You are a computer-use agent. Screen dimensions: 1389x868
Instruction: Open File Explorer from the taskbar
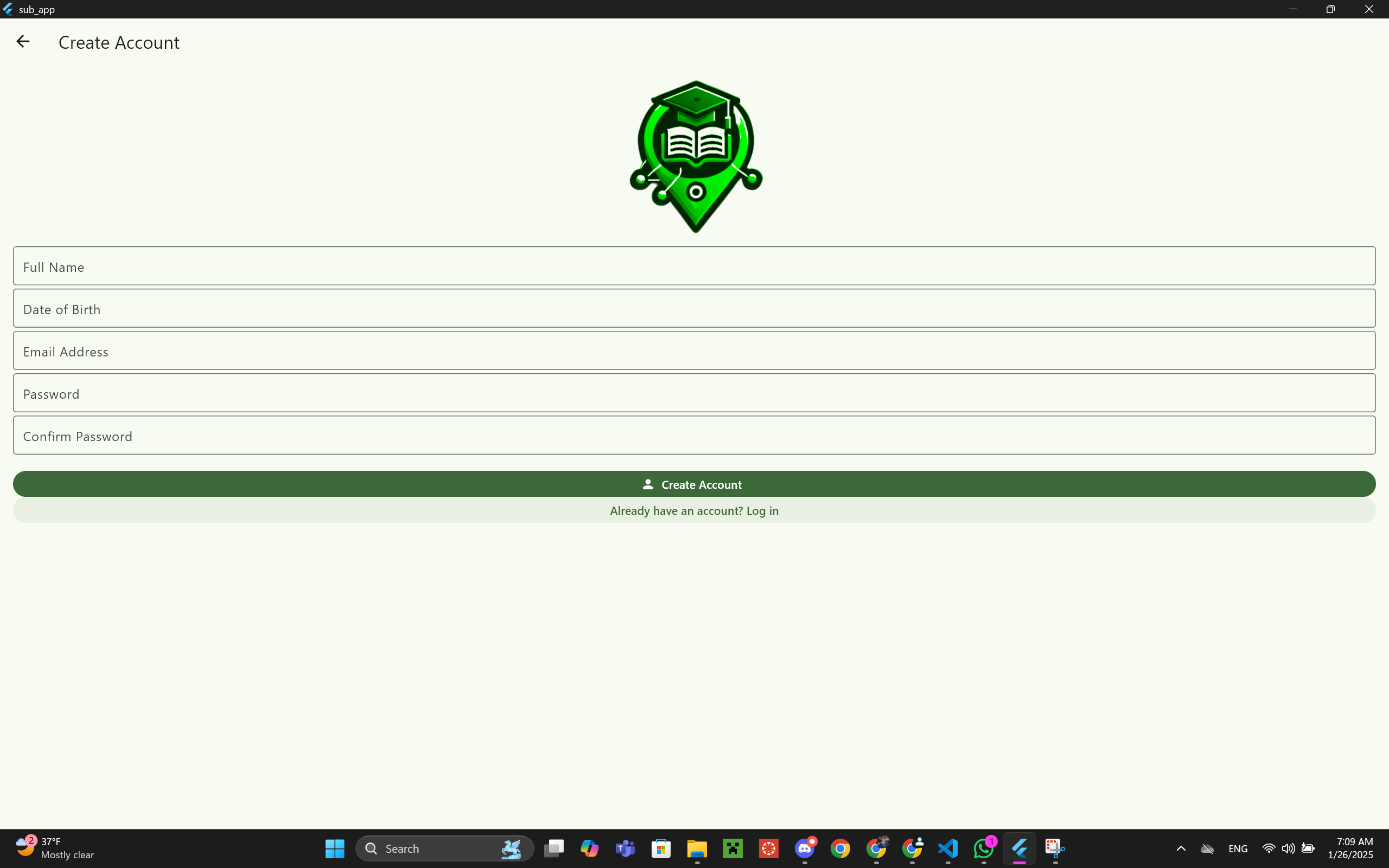pos(697,848)
